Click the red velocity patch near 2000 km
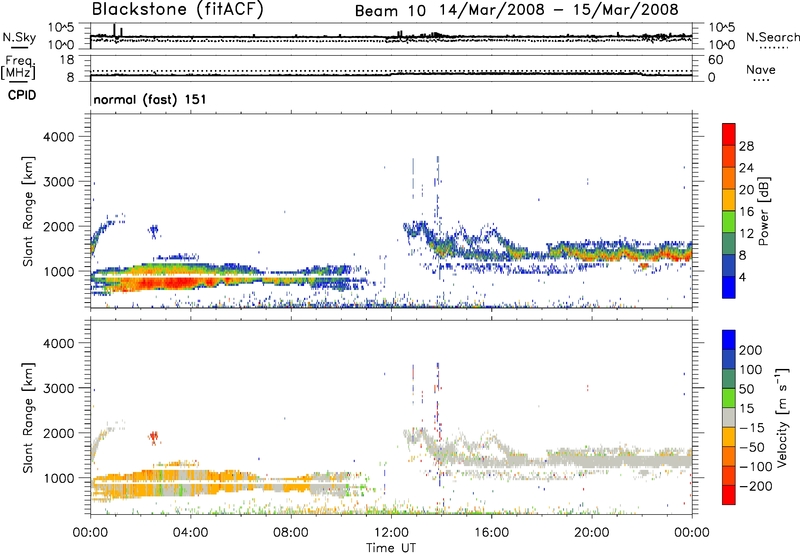800x554 pixels. (x=154, y=437)
